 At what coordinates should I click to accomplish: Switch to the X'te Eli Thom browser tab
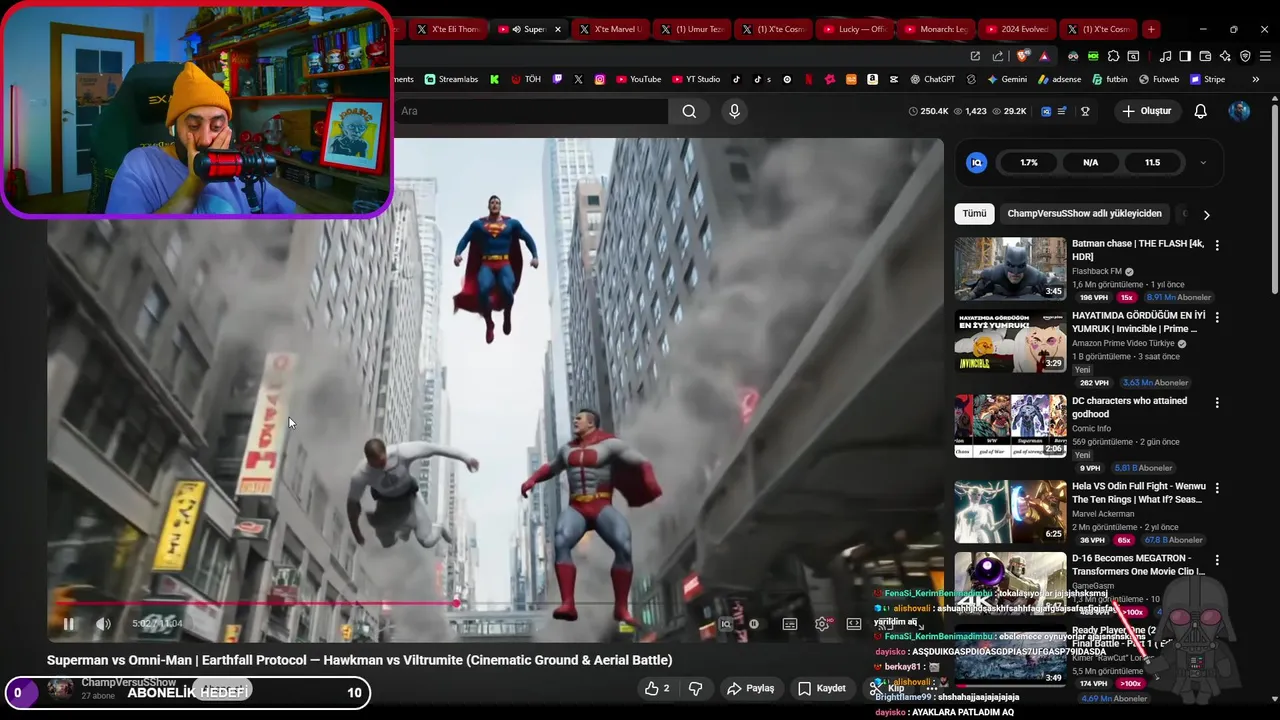point(449,29)
